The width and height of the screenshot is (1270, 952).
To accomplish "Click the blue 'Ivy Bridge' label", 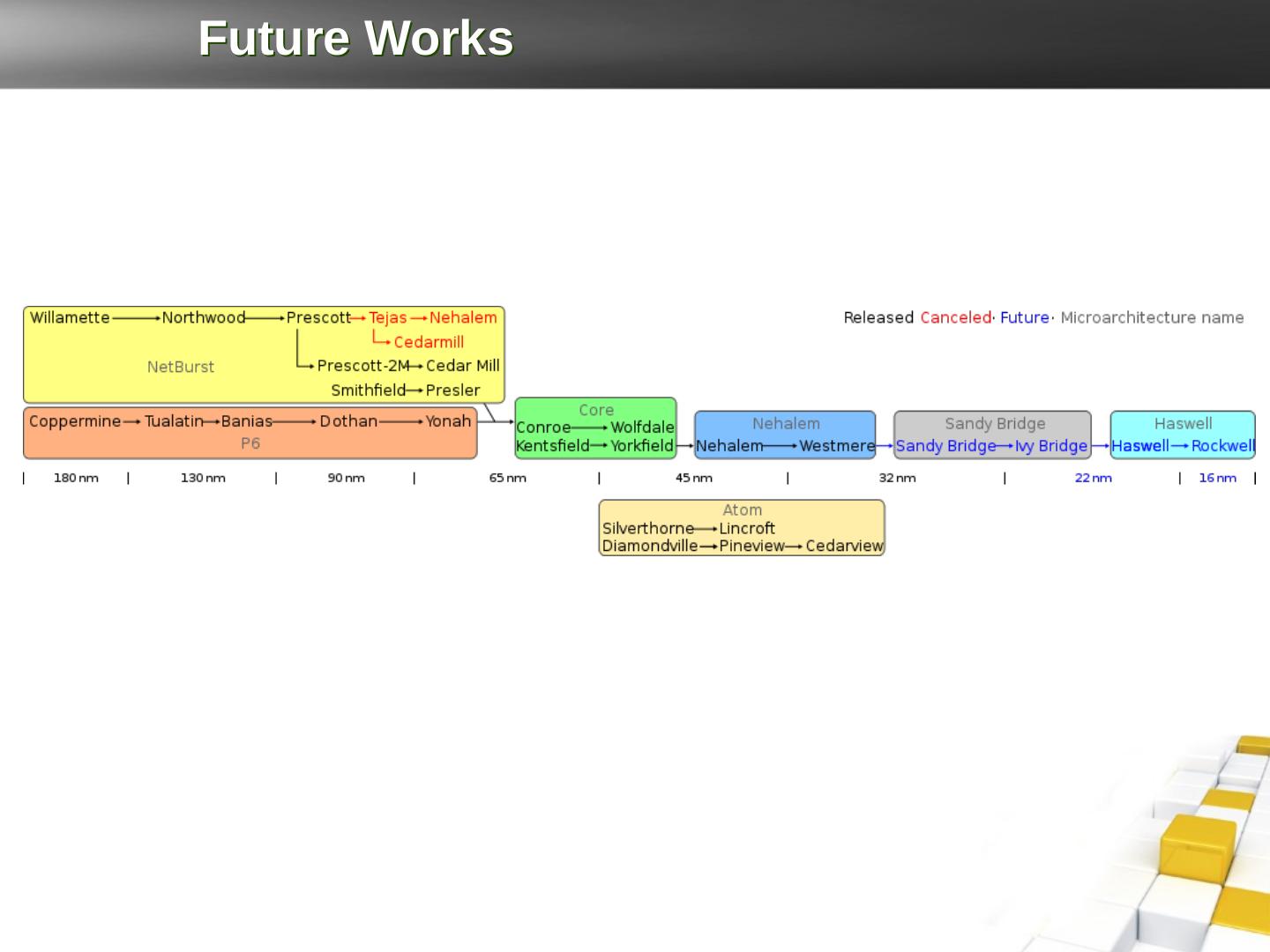I will pyautogui.click(x=1051, y=446).
